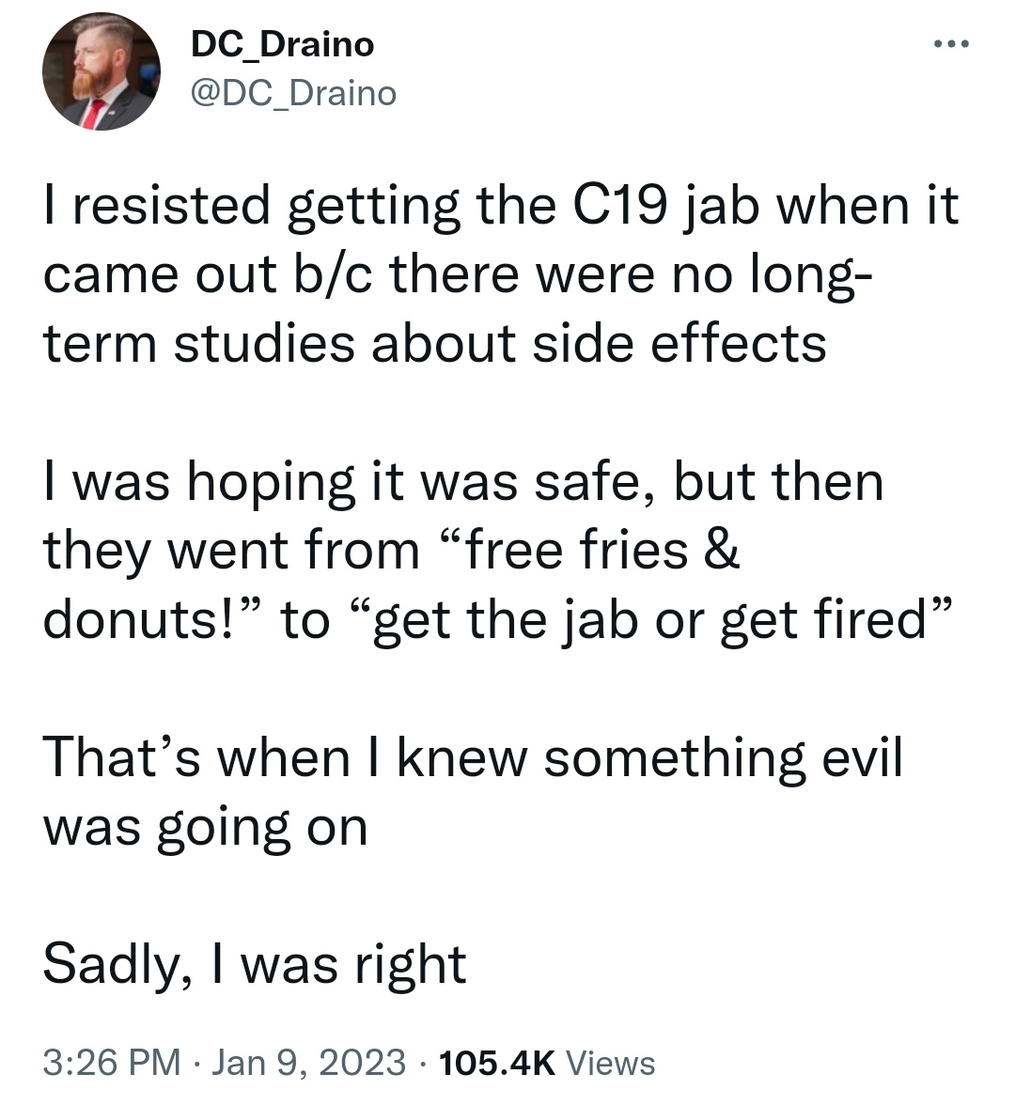Click the words "was going on"
Screen dimensions: 1015x1105
tap(206, 826)
